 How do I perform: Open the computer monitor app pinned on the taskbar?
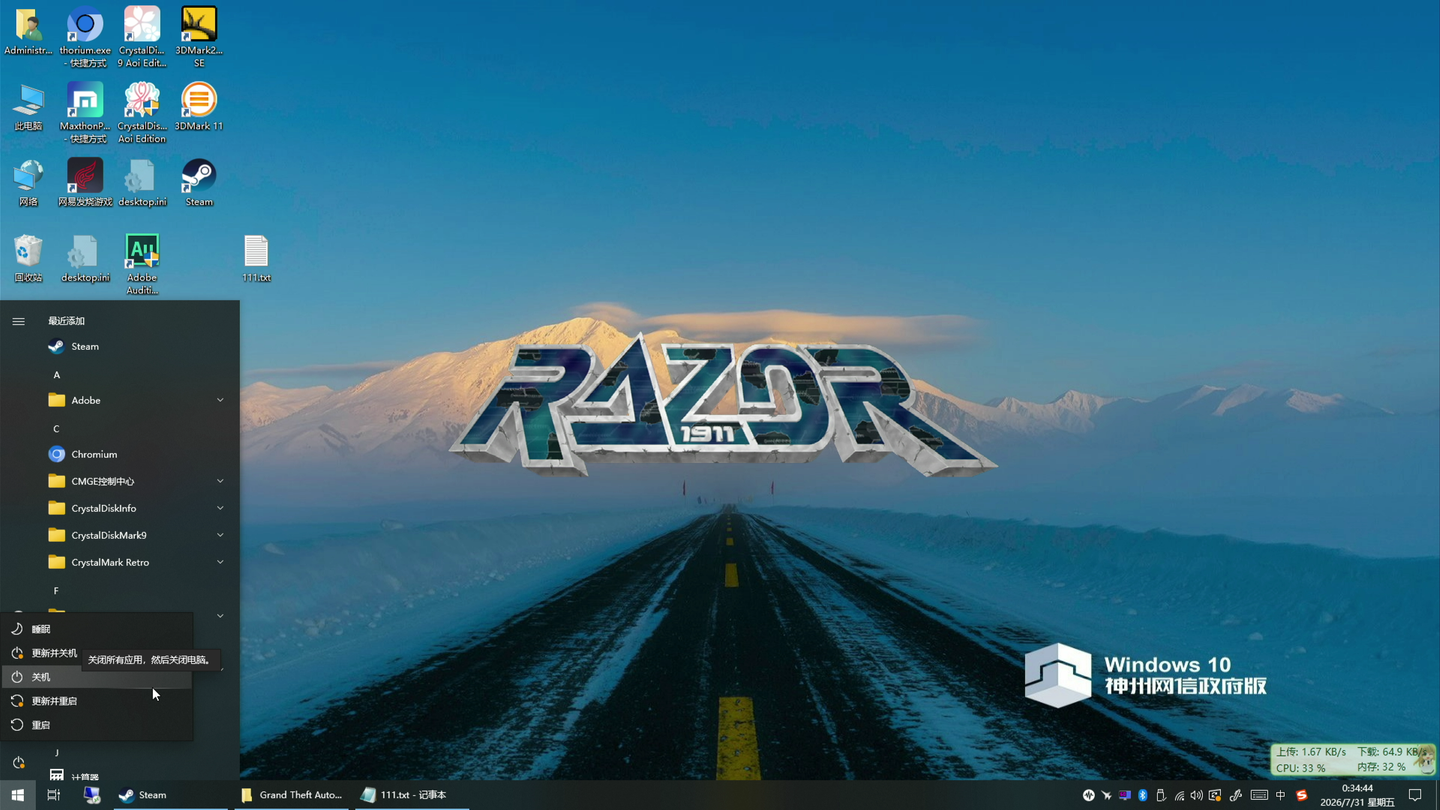coord(91,795)
